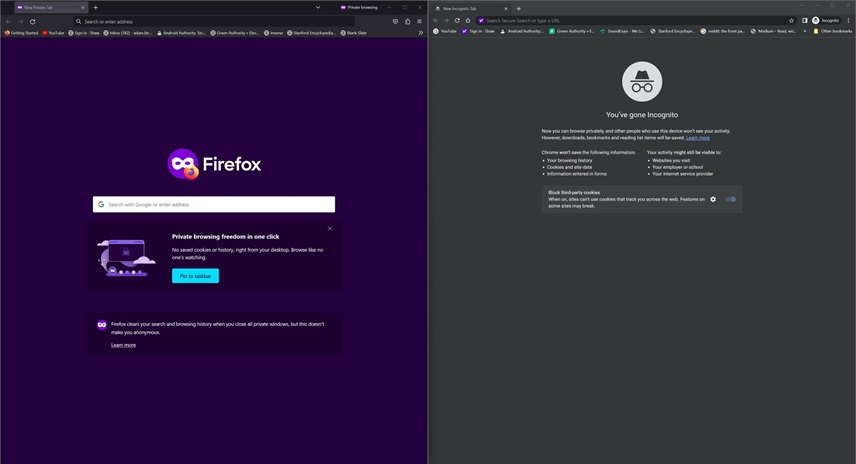856x464 pixels.
Task: Click Firefox address bar search field
Action: click(214, 22)
